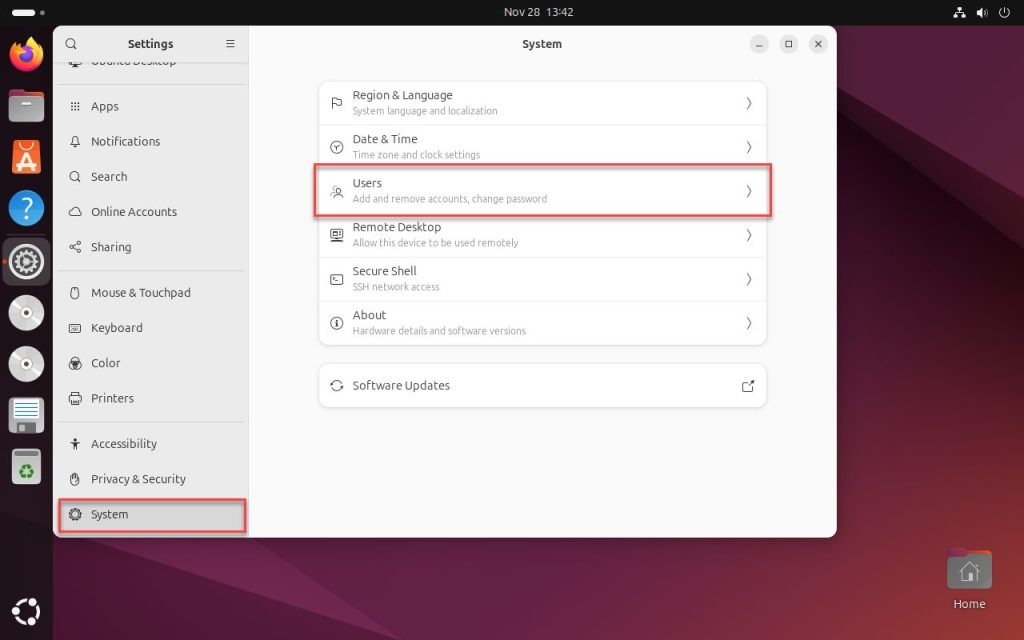Open the power menu in top bar
1024x640 pixels.
click(x=1004, y=12)
